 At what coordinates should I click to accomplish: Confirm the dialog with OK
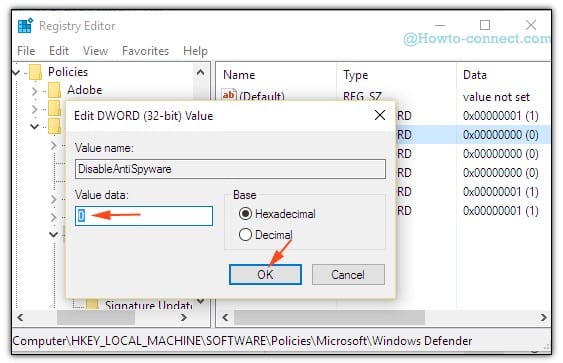[x=265, y=275]
